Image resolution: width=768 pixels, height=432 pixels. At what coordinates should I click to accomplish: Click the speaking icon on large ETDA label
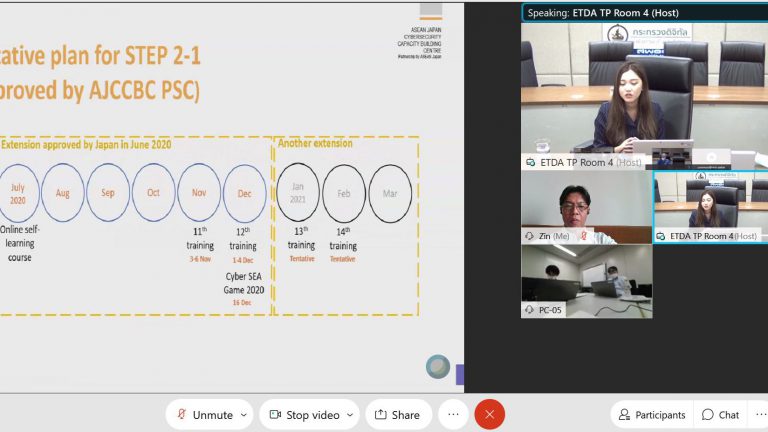tap(530, 162)
